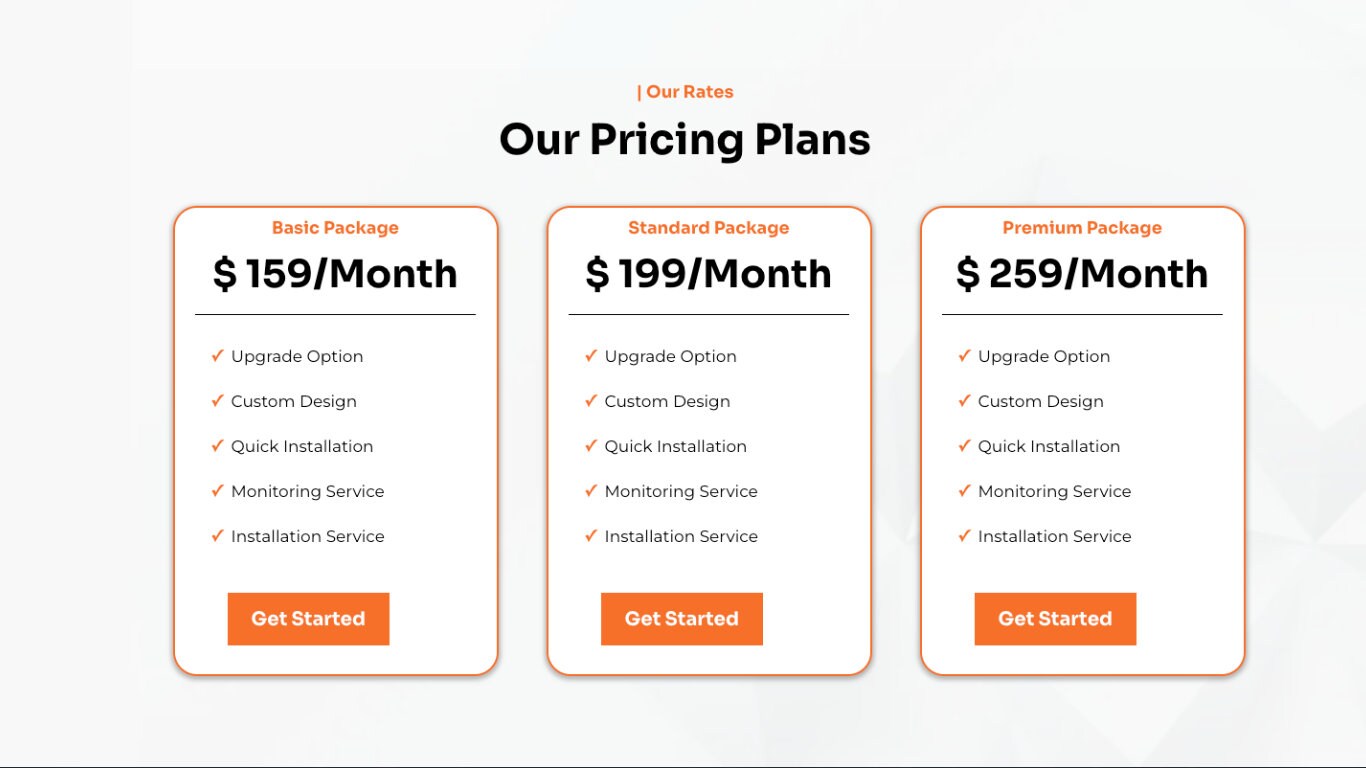Click Monitoring Service in Premium Package
Screen dimensions: 1366x768
click(x=1054, y=491)
